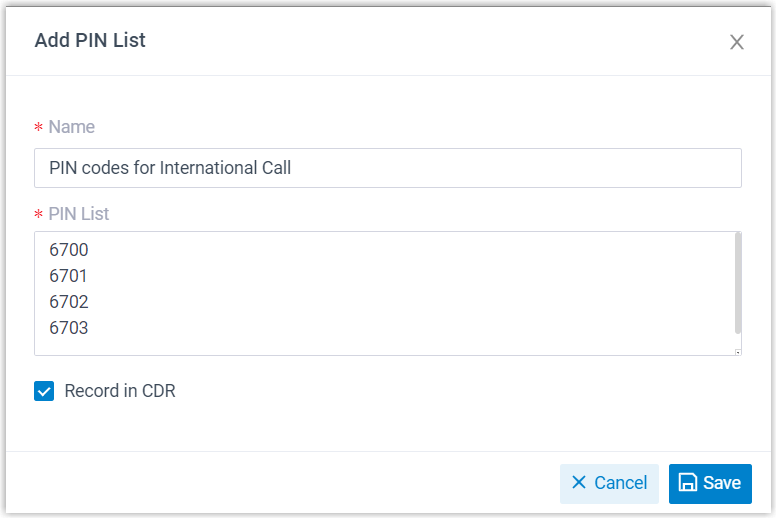The height and width of the screenshot is (519, 777).
Task: Click the PIN List vertical scrollbar
Action: tap(738, 283)
